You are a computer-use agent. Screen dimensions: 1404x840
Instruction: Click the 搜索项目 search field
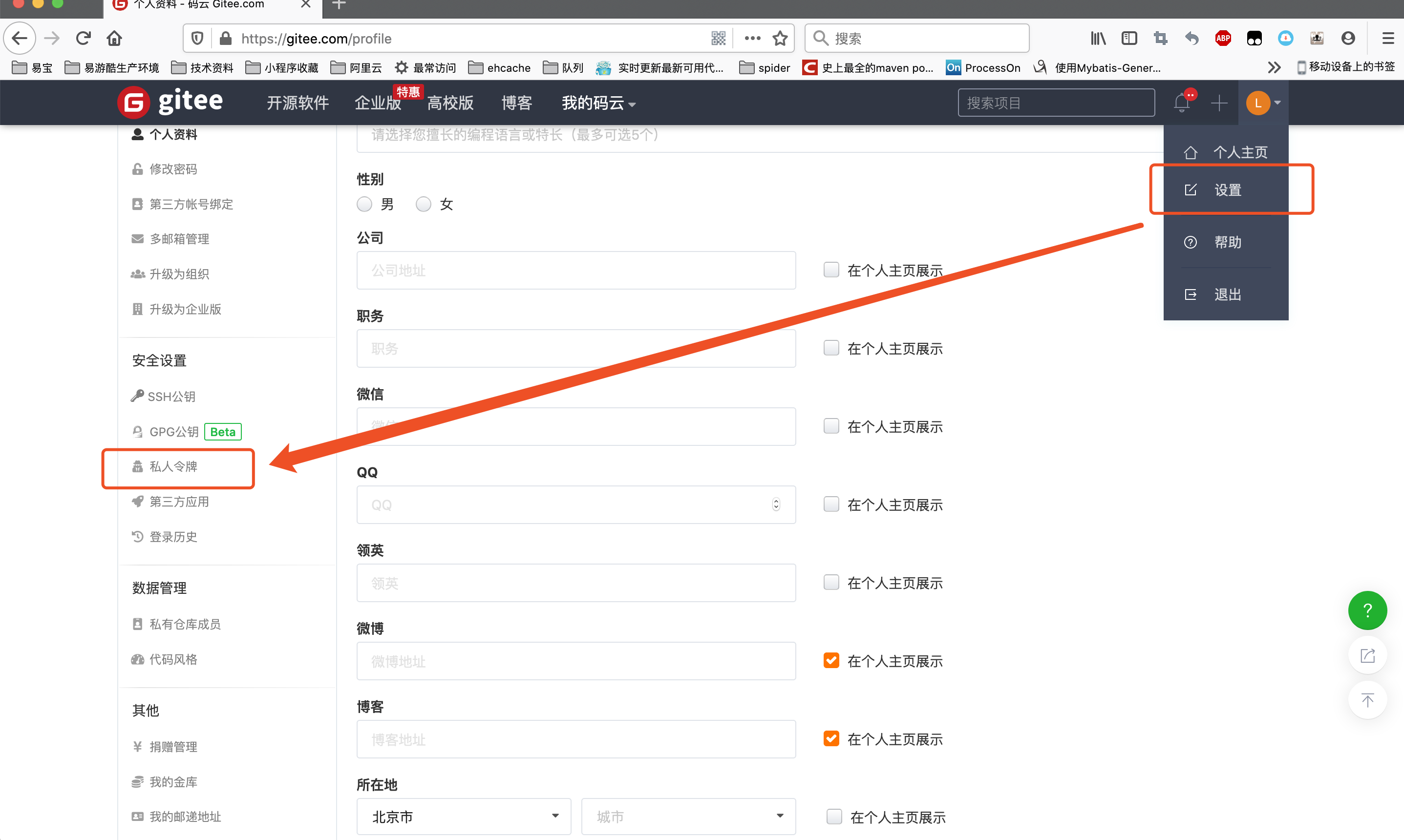pos(1056,103)
